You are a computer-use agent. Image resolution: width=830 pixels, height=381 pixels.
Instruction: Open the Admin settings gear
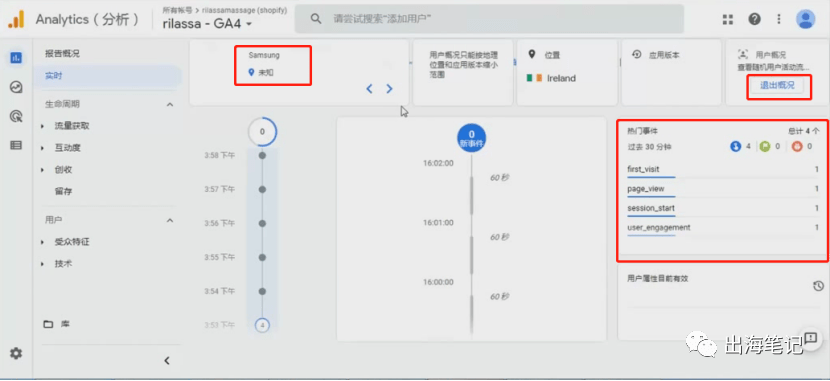[16, 353]
